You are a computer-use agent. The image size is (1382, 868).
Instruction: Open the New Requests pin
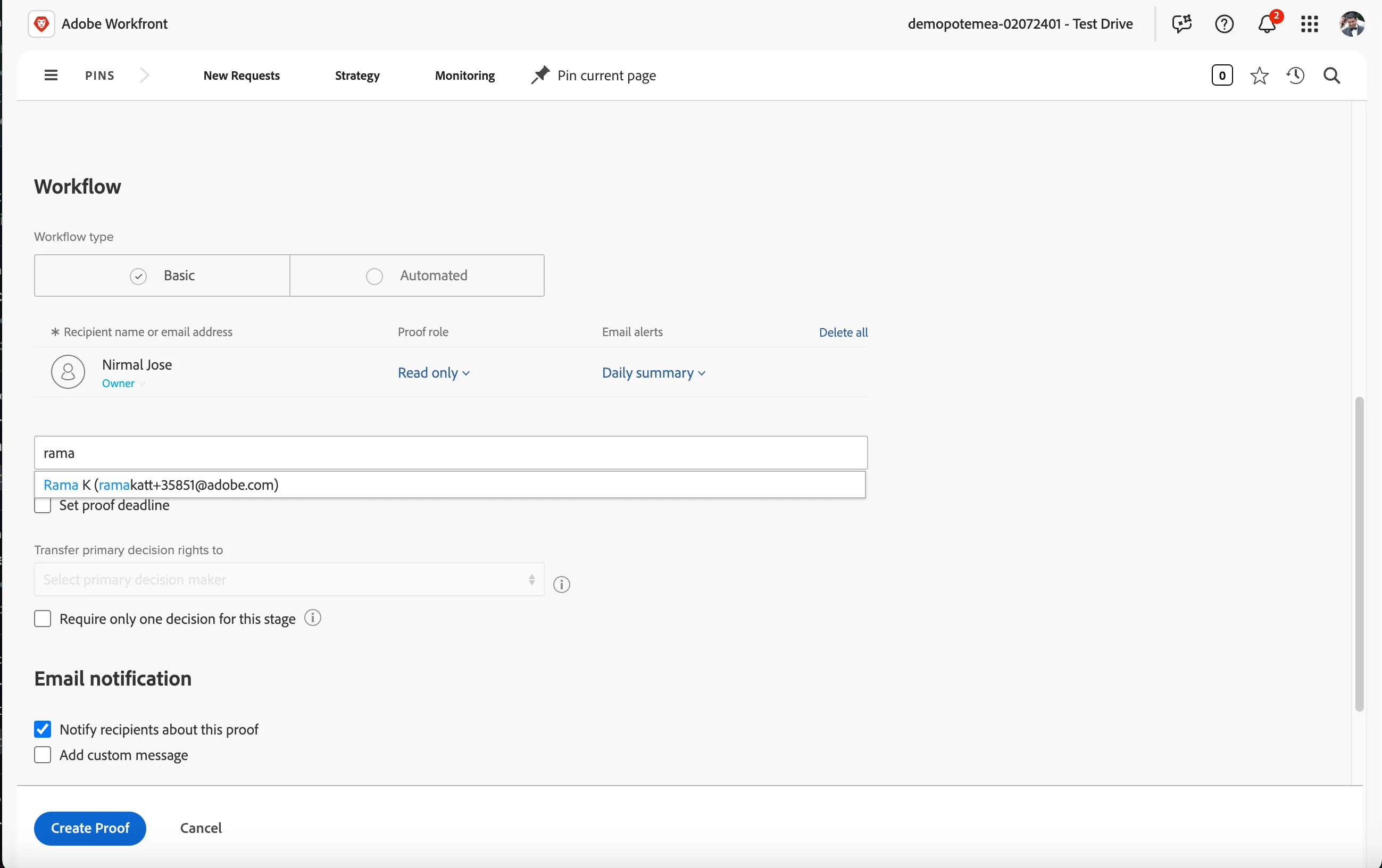242,76
